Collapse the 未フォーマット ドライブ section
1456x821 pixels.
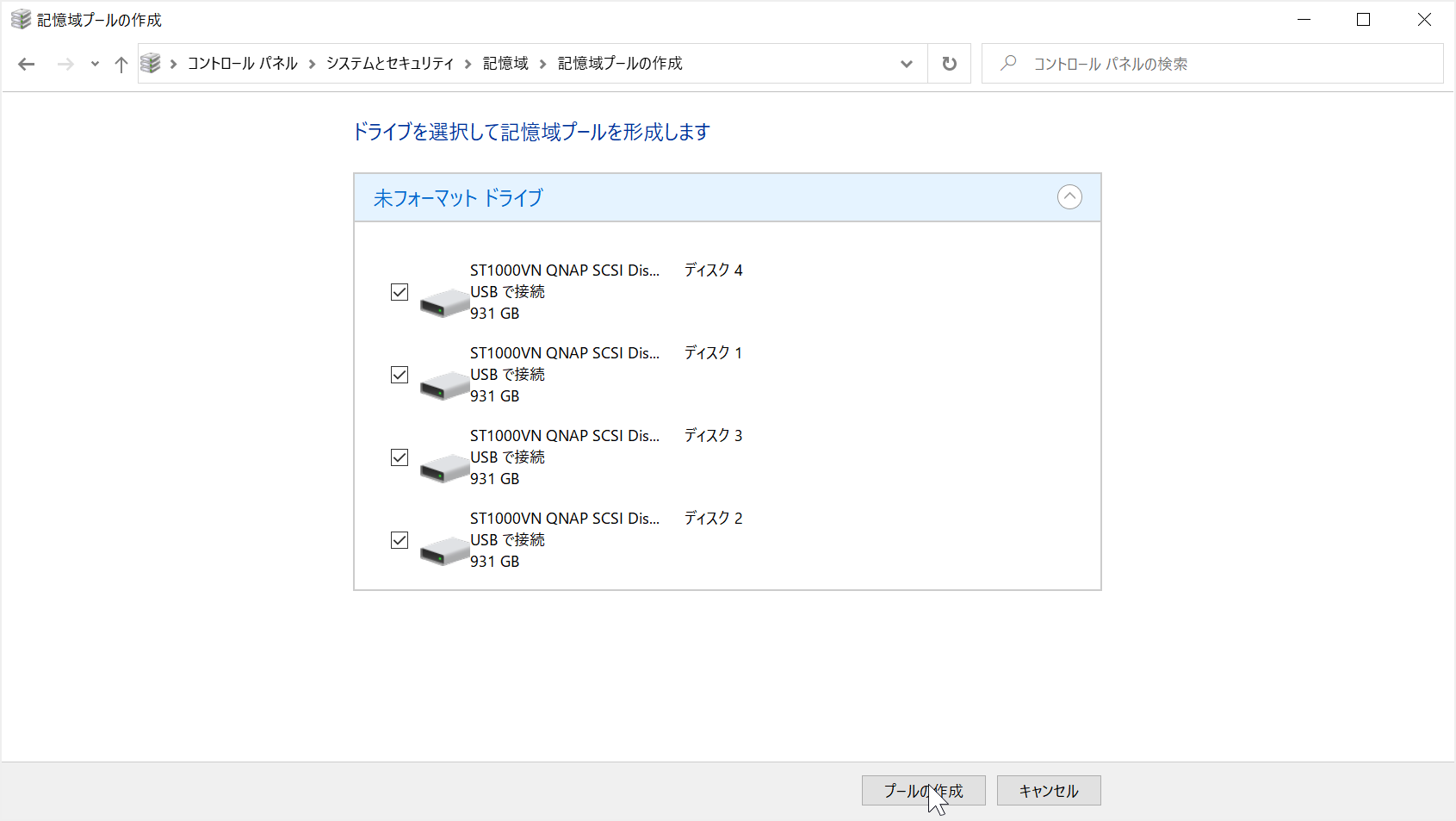(1069, 197)
